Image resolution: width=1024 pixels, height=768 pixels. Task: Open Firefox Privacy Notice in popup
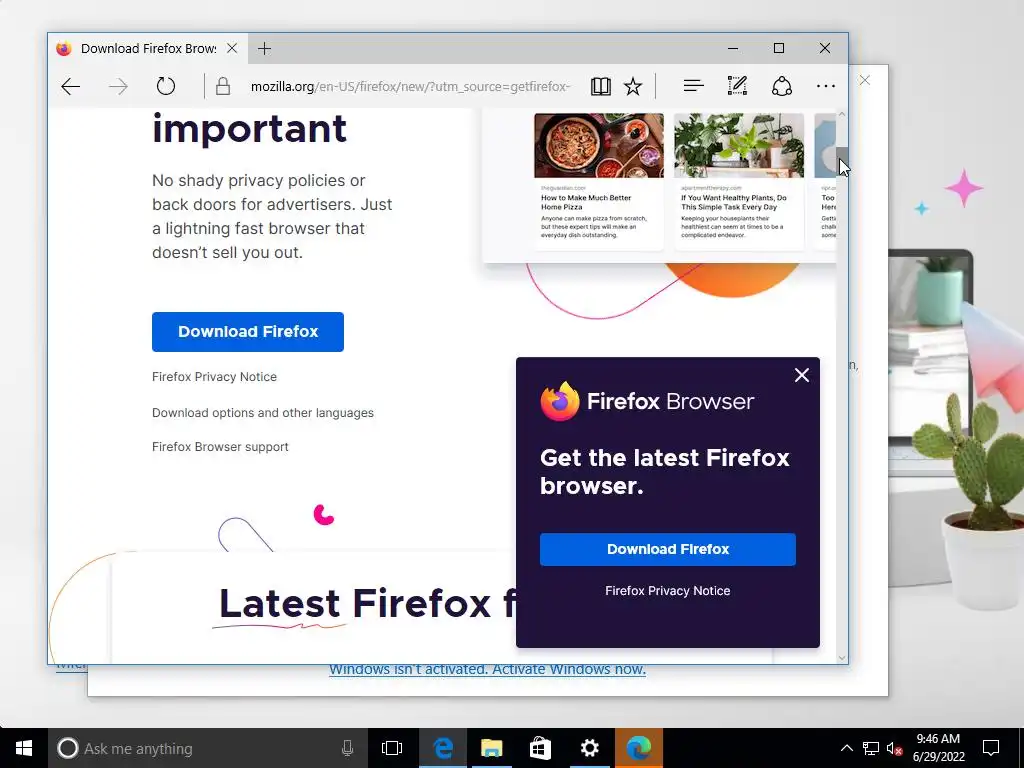pyautogui.click(x=667, y=590)
